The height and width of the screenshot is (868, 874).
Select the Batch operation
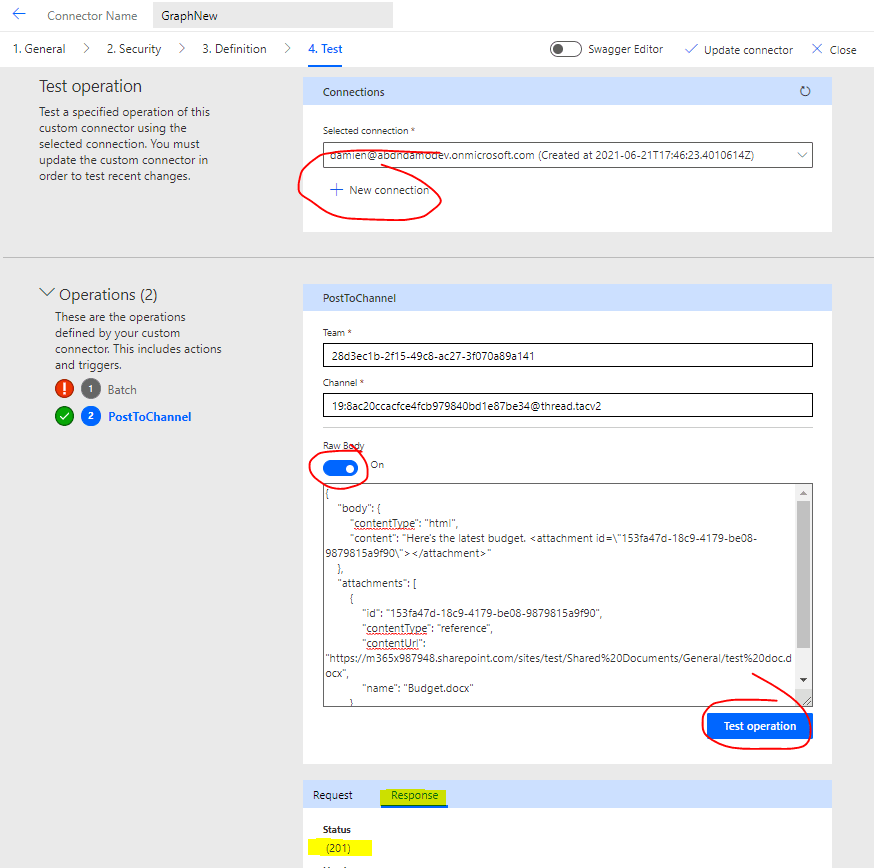122,390
